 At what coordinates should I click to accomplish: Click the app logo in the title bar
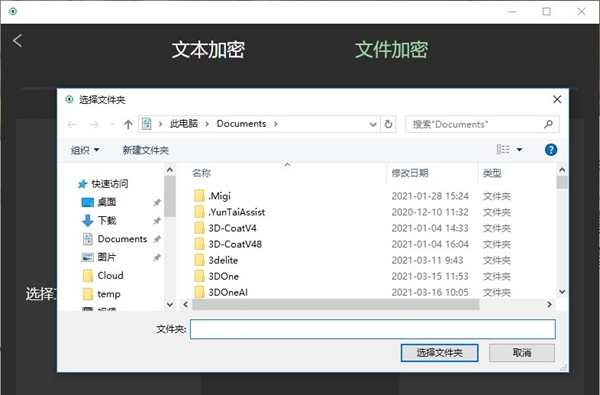tap(13, 11)
